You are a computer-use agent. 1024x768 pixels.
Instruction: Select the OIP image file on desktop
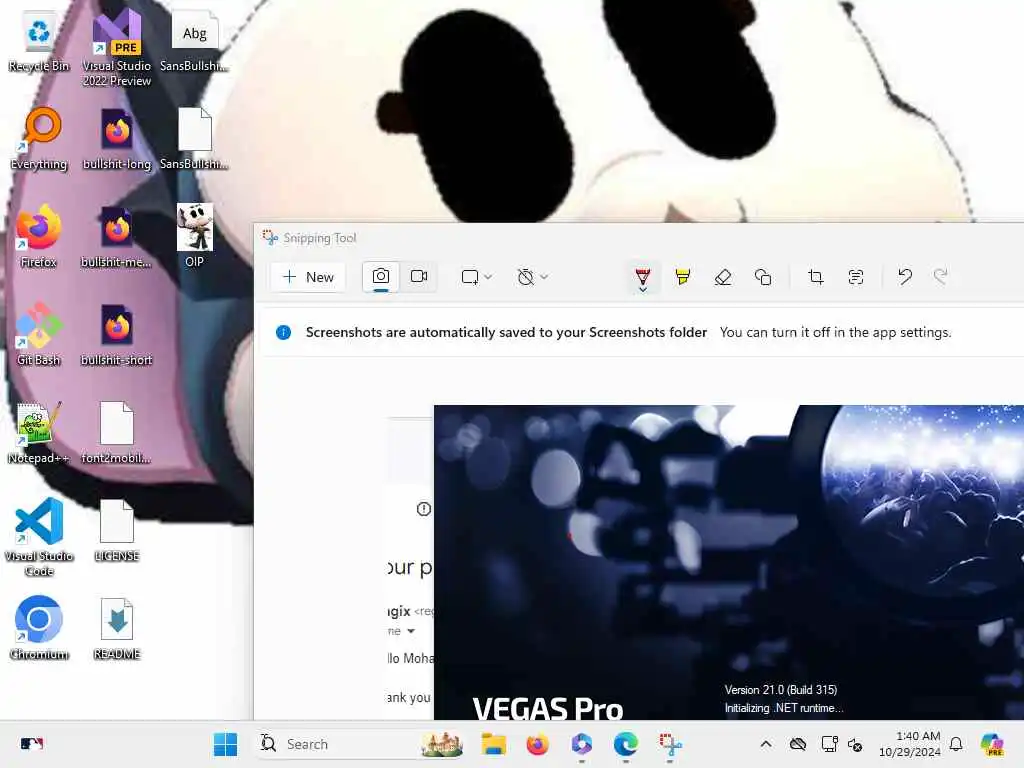coord(195,236)
